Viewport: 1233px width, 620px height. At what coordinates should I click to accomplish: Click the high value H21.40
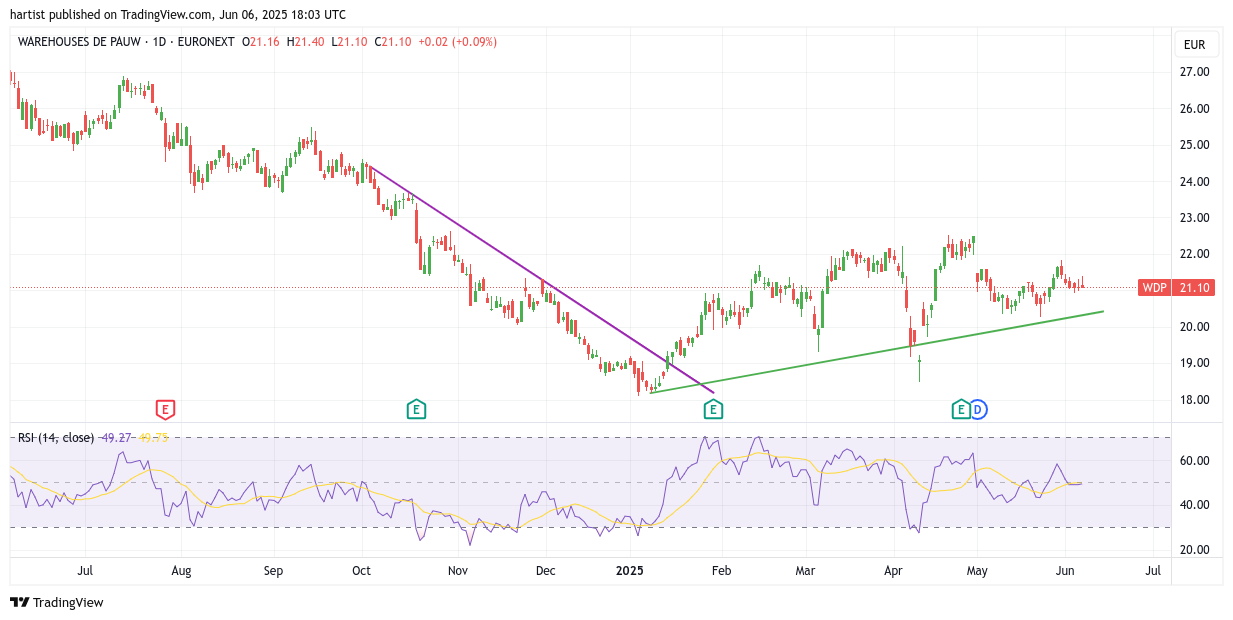306,42
